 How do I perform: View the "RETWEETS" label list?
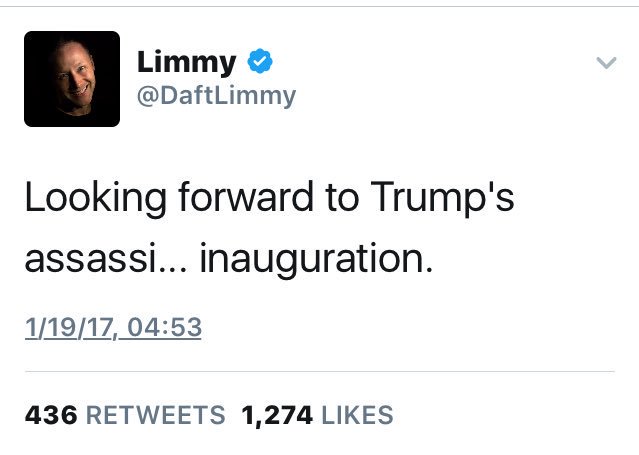[x=155, y=414]
